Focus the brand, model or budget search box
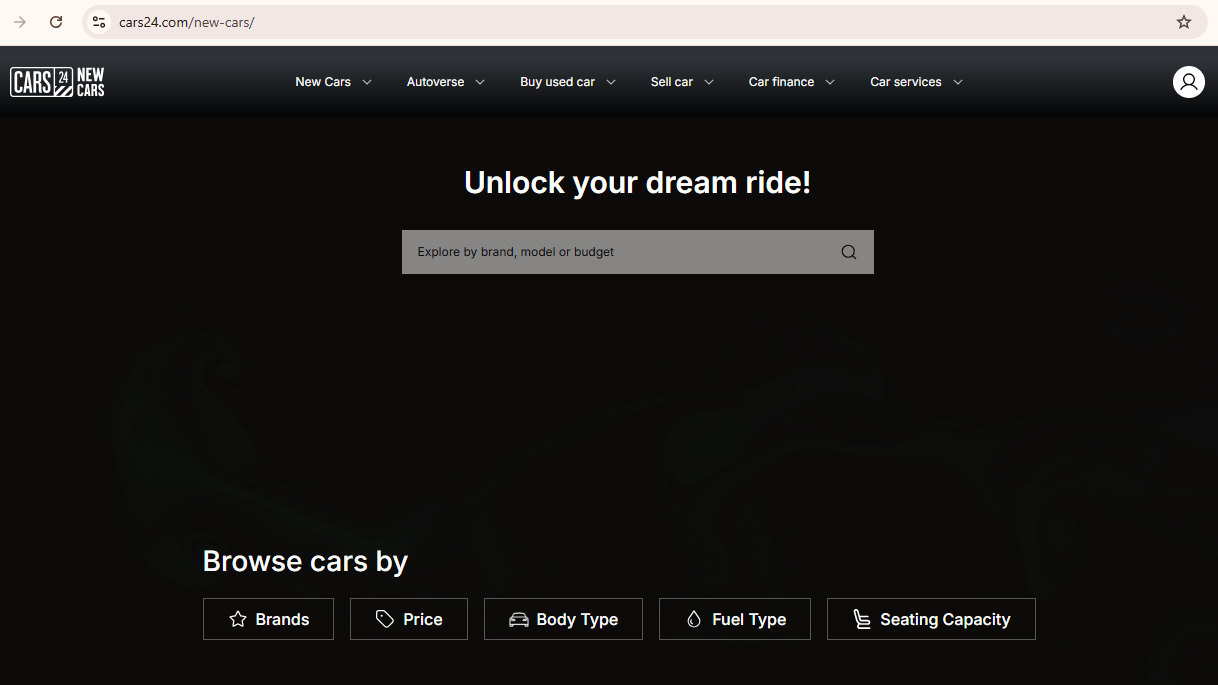This screenshot has height=685, width=1218. pyautogui.click(x=620, y=252)
